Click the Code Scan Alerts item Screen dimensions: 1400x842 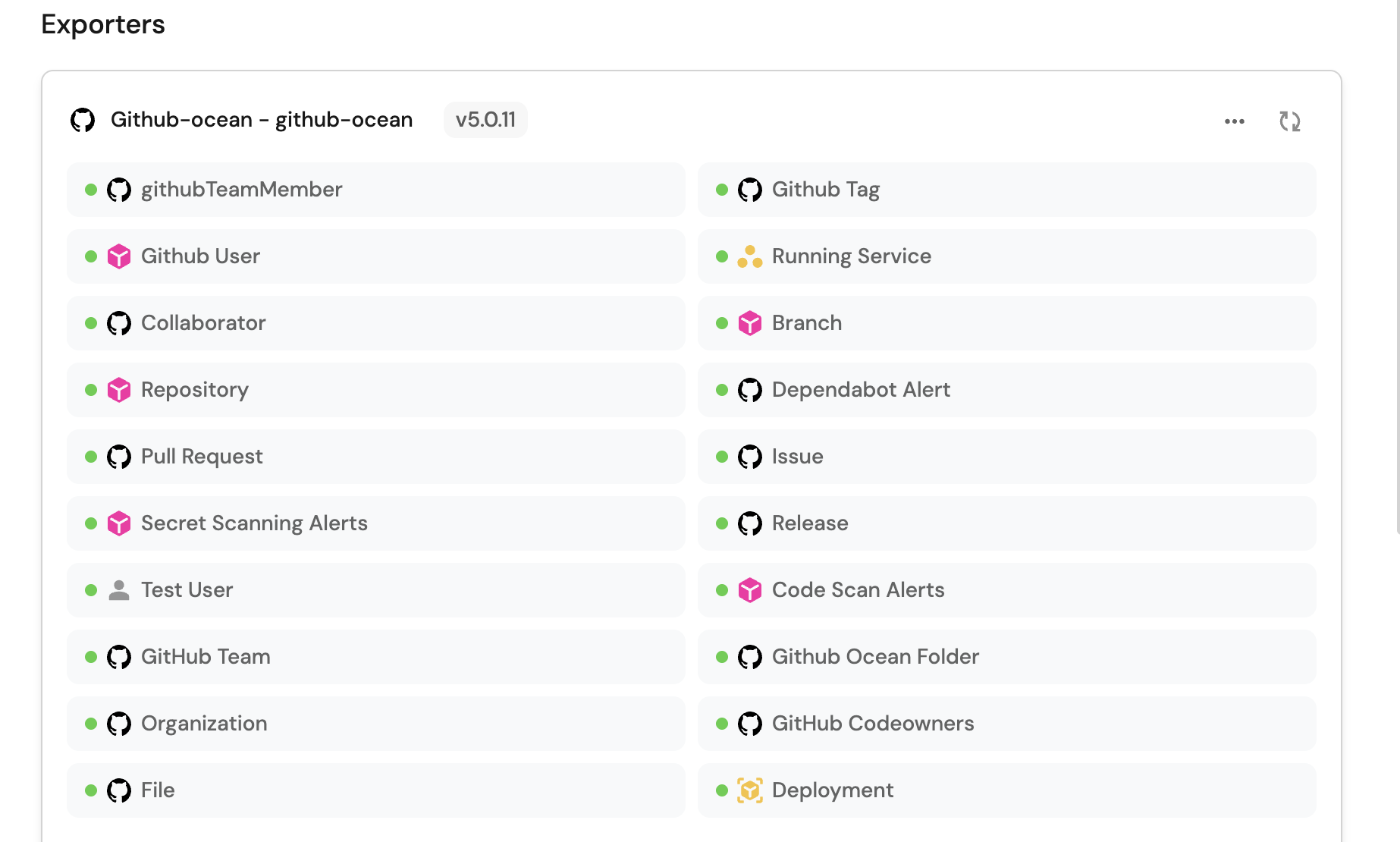pyautogui.click(x=1006, y=590)
